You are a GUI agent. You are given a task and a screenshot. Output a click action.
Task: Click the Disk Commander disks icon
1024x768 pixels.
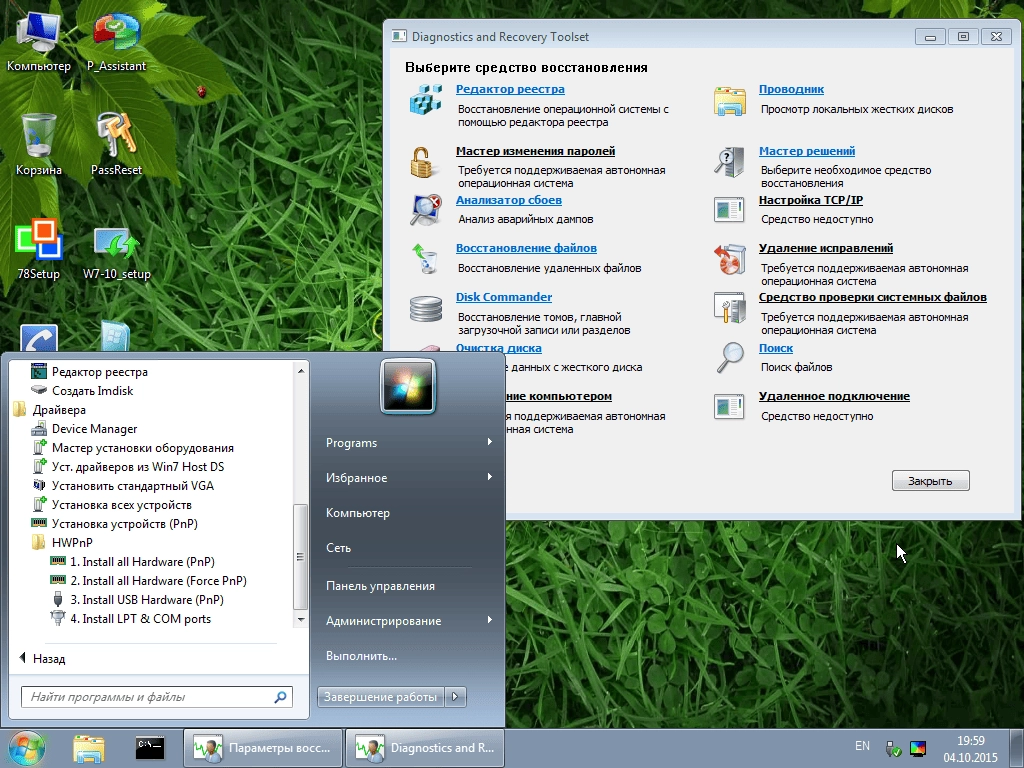(x=425, y=308)
